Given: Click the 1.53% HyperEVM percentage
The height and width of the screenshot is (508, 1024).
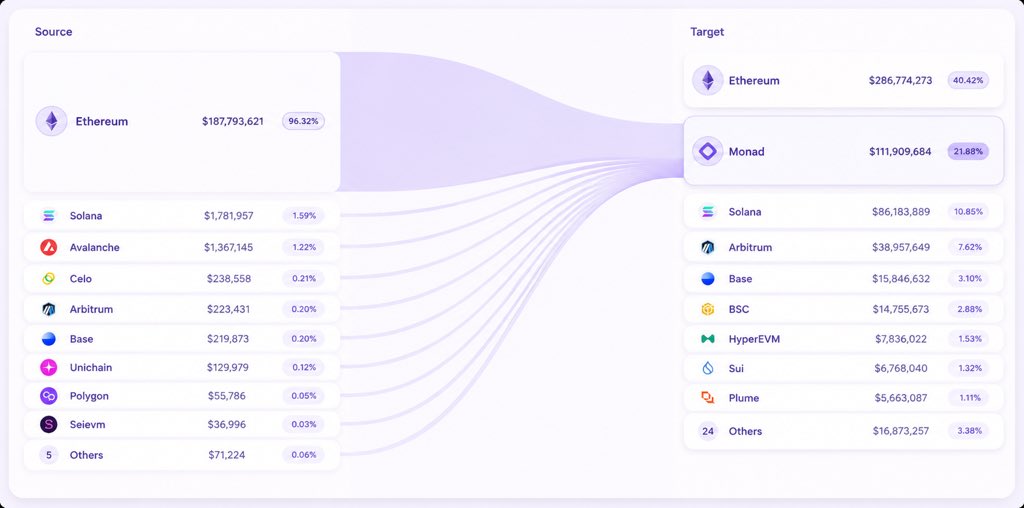Looking at the screenshot, I should tap(968, 339).
